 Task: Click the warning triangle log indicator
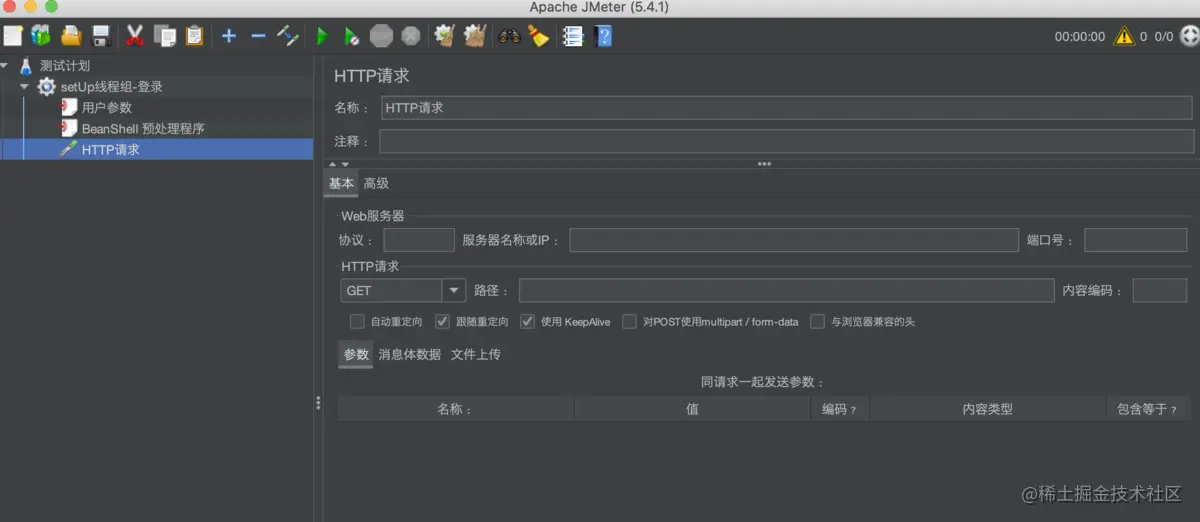pyautogui.click(x=1125, y=36)
